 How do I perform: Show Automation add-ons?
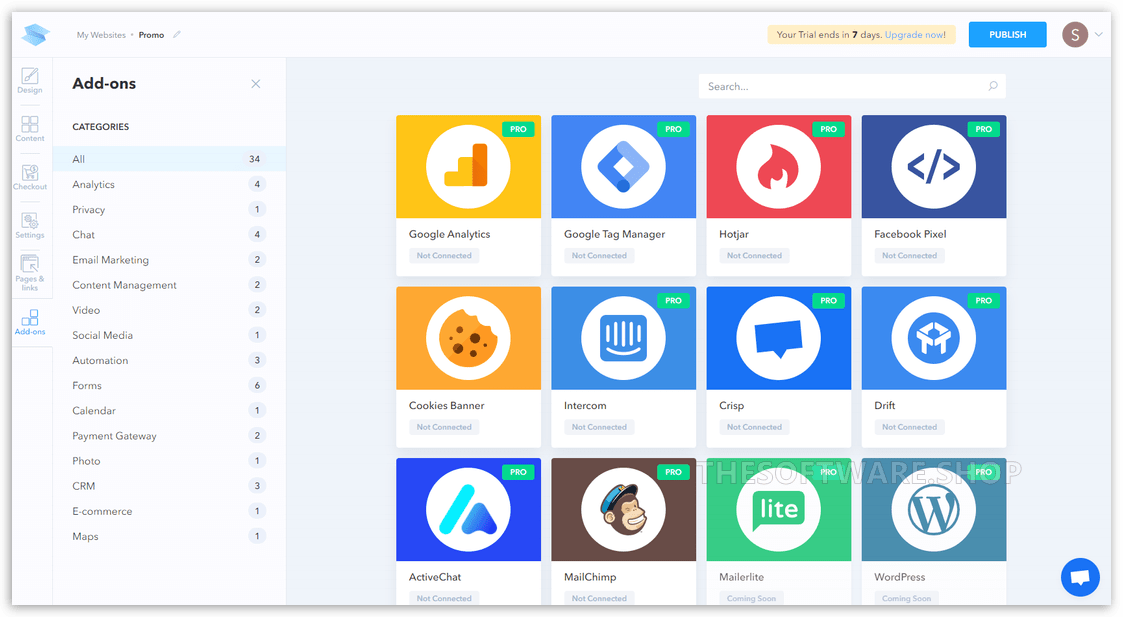pyautogui.click(x=169, y=360)
